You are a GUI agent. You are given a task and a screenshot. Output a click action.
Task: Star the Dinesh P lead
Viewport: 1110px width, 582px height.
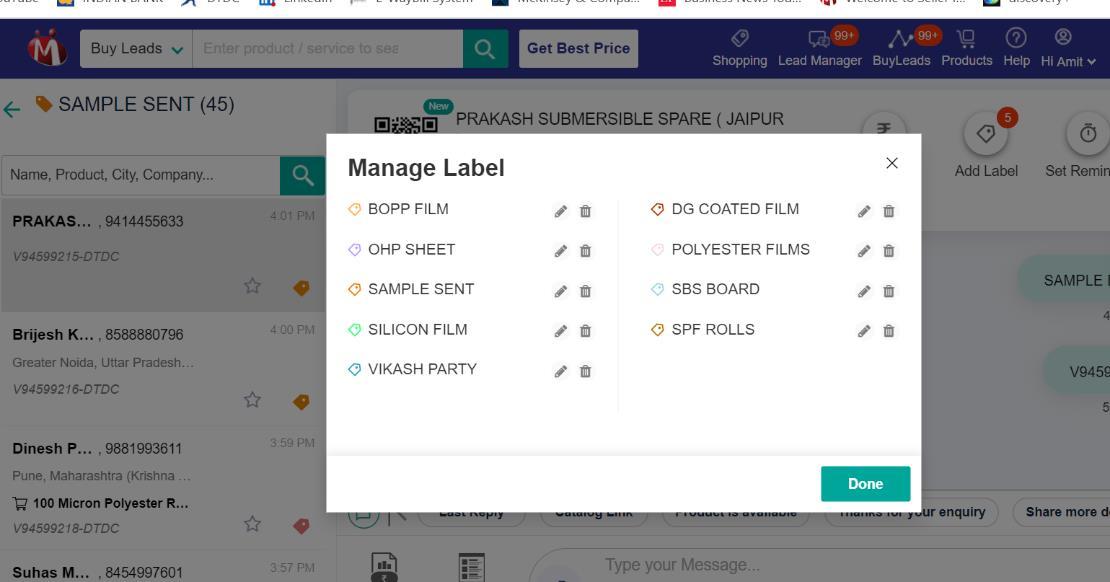pos(254,523)
